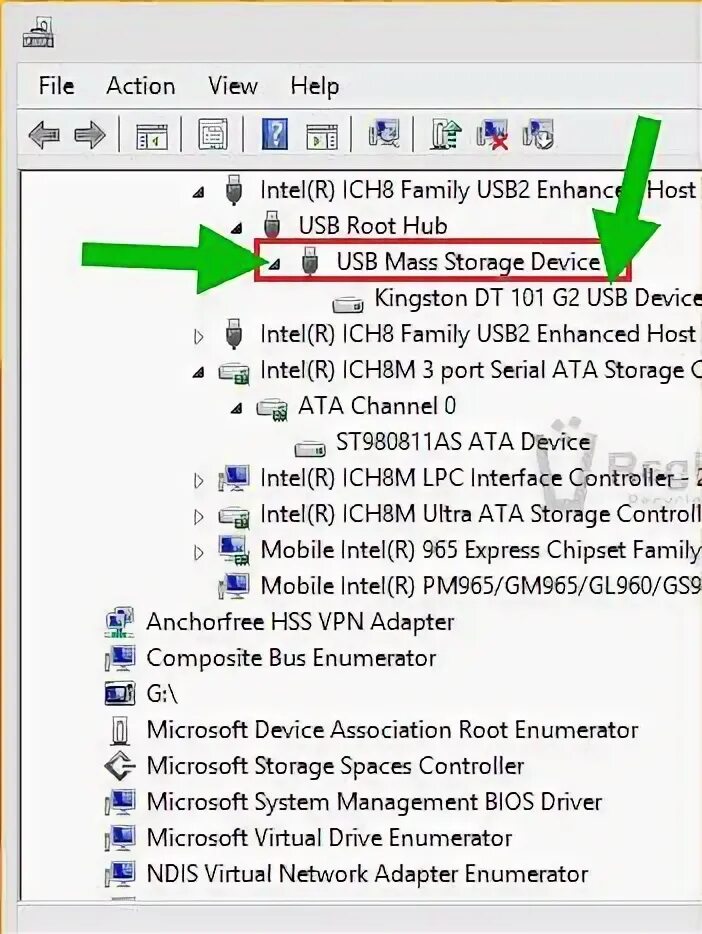Click the Uninstall device icon with red X

[x=492, y=135]
